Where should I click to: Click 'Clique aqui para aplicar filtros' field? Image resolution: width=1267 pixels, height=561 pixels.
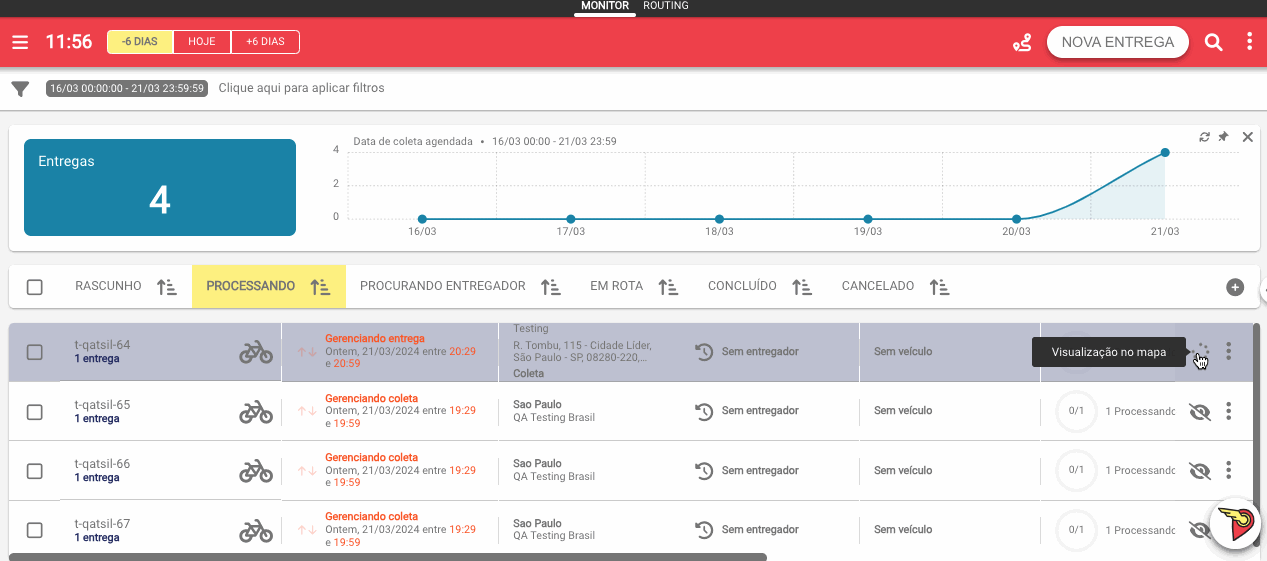click(302, 88)
